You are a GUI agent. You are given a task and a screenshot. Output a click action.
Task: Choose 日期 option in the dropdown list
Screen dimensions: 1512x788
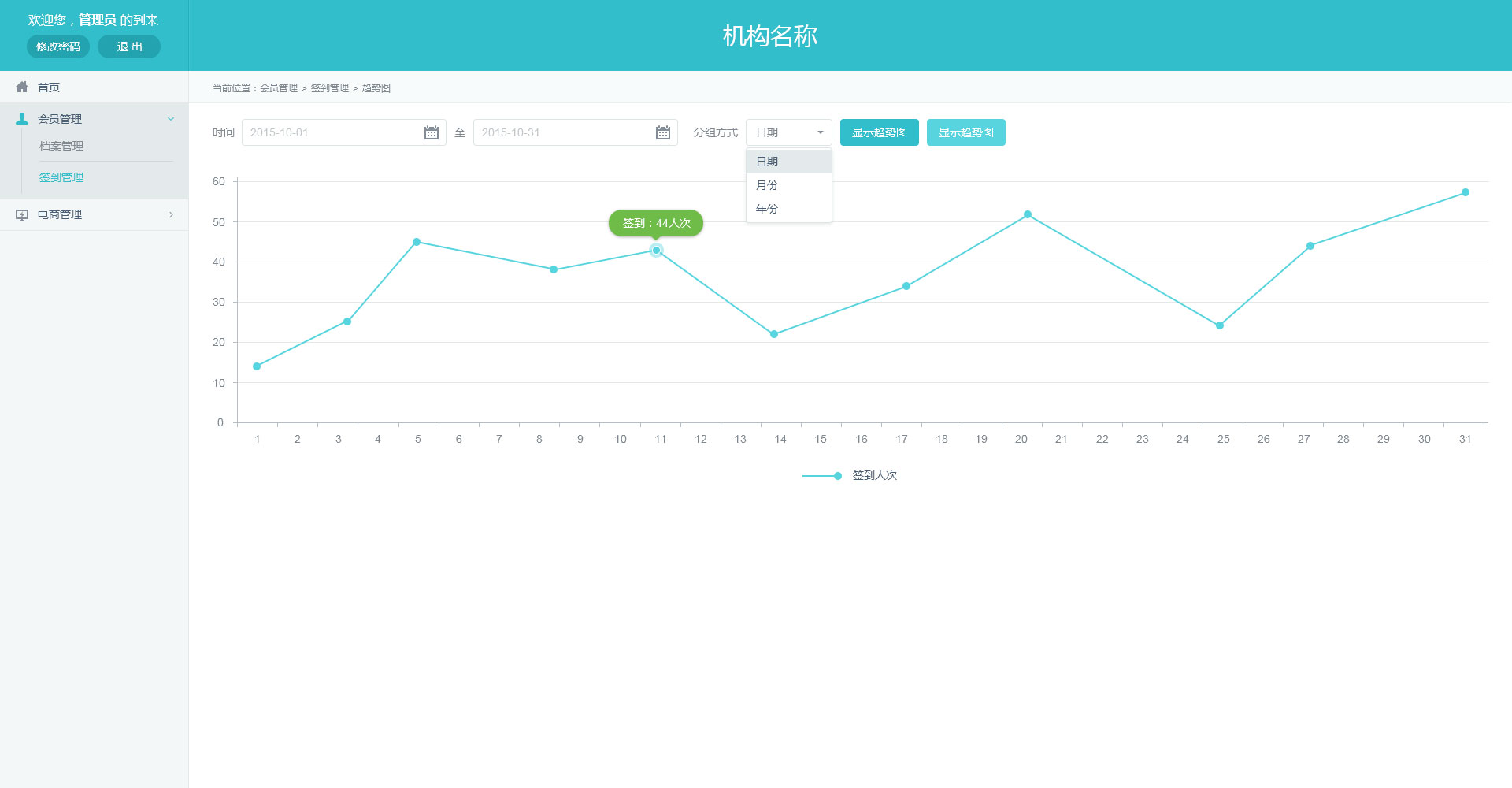pyautogui.click(x=789, y=162)
